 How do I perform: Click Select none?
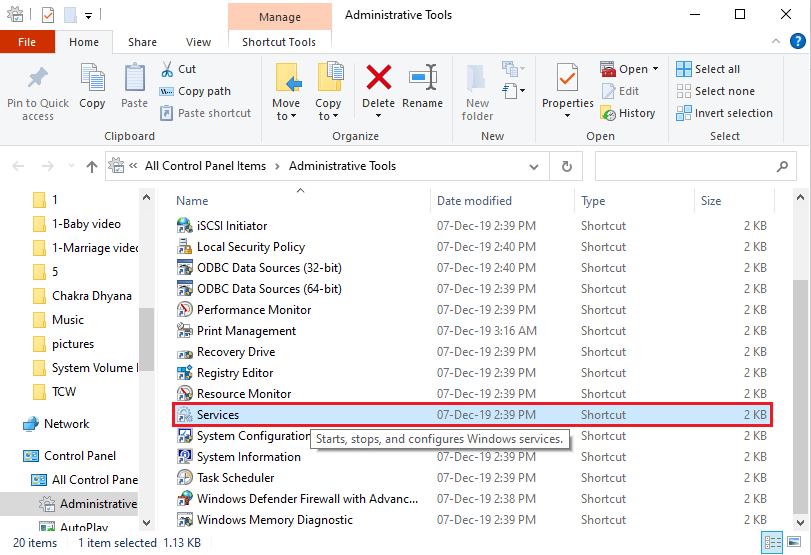pos(715,91)
